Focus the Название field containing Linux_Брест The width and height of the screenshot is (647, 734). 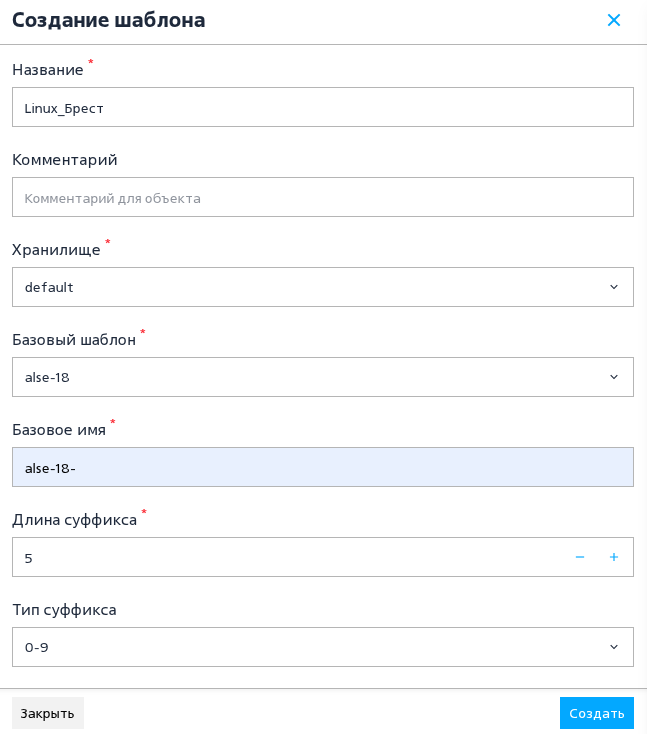[x=323, y=107]
